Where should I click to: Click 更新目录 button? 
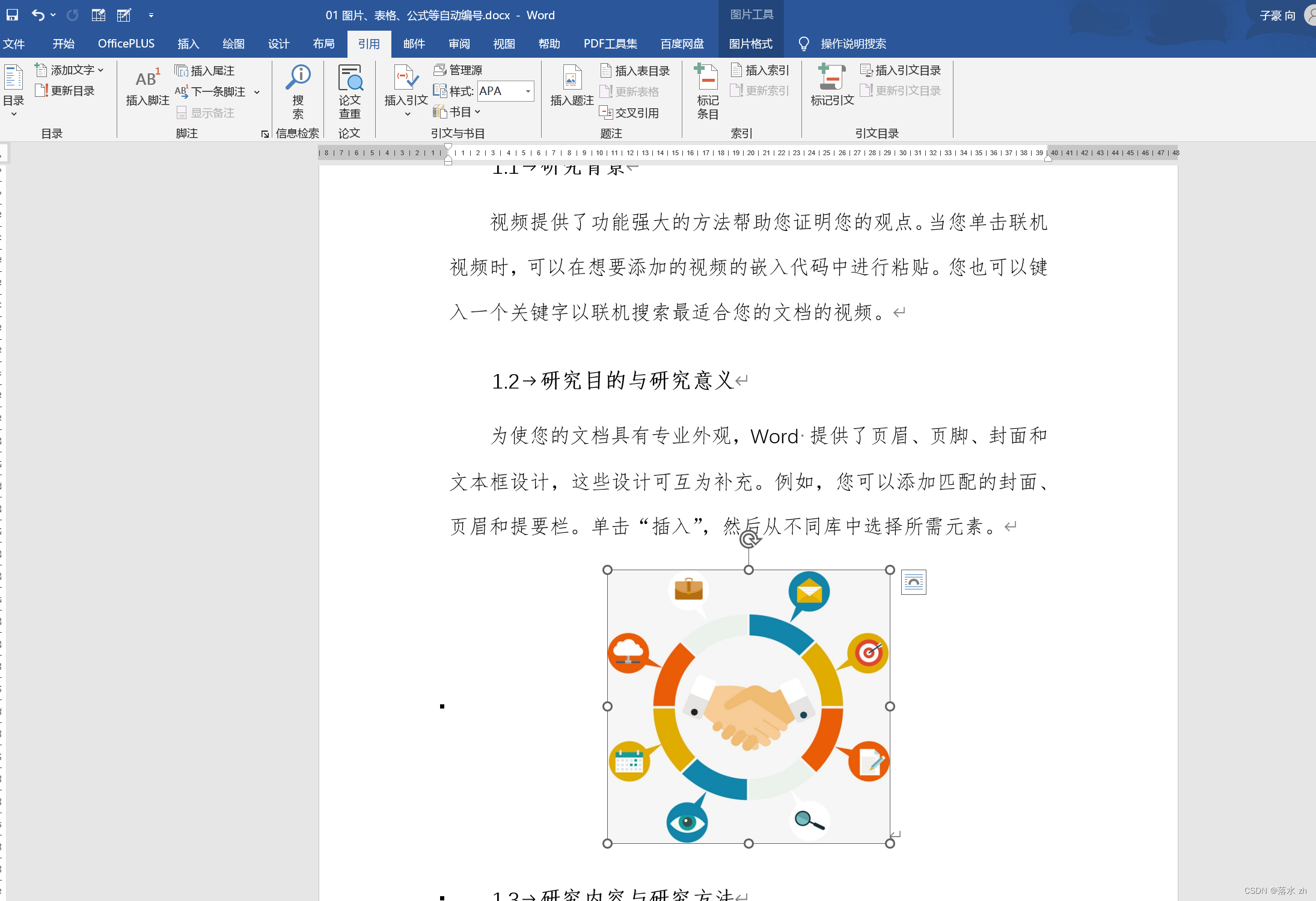tap(66, 91)
